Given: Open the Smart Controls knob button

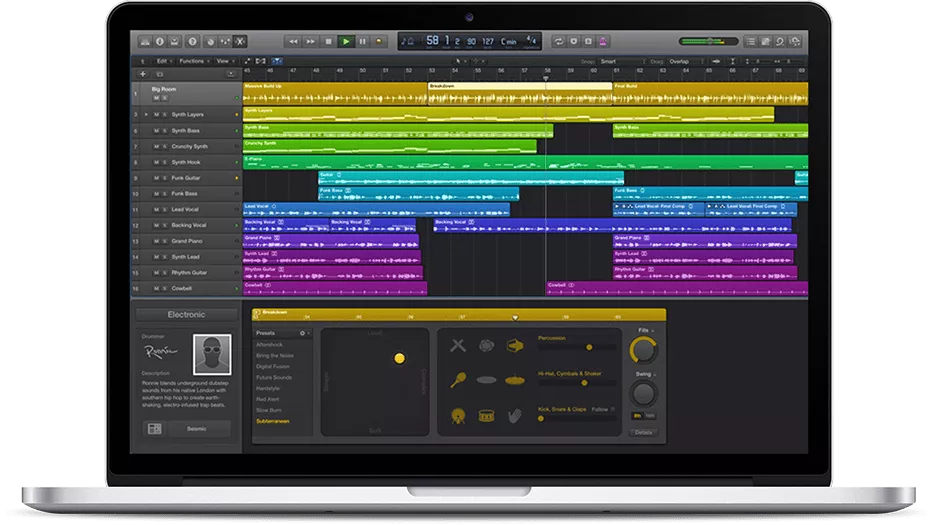Looking at the screenshot, I should pos(210,42).
